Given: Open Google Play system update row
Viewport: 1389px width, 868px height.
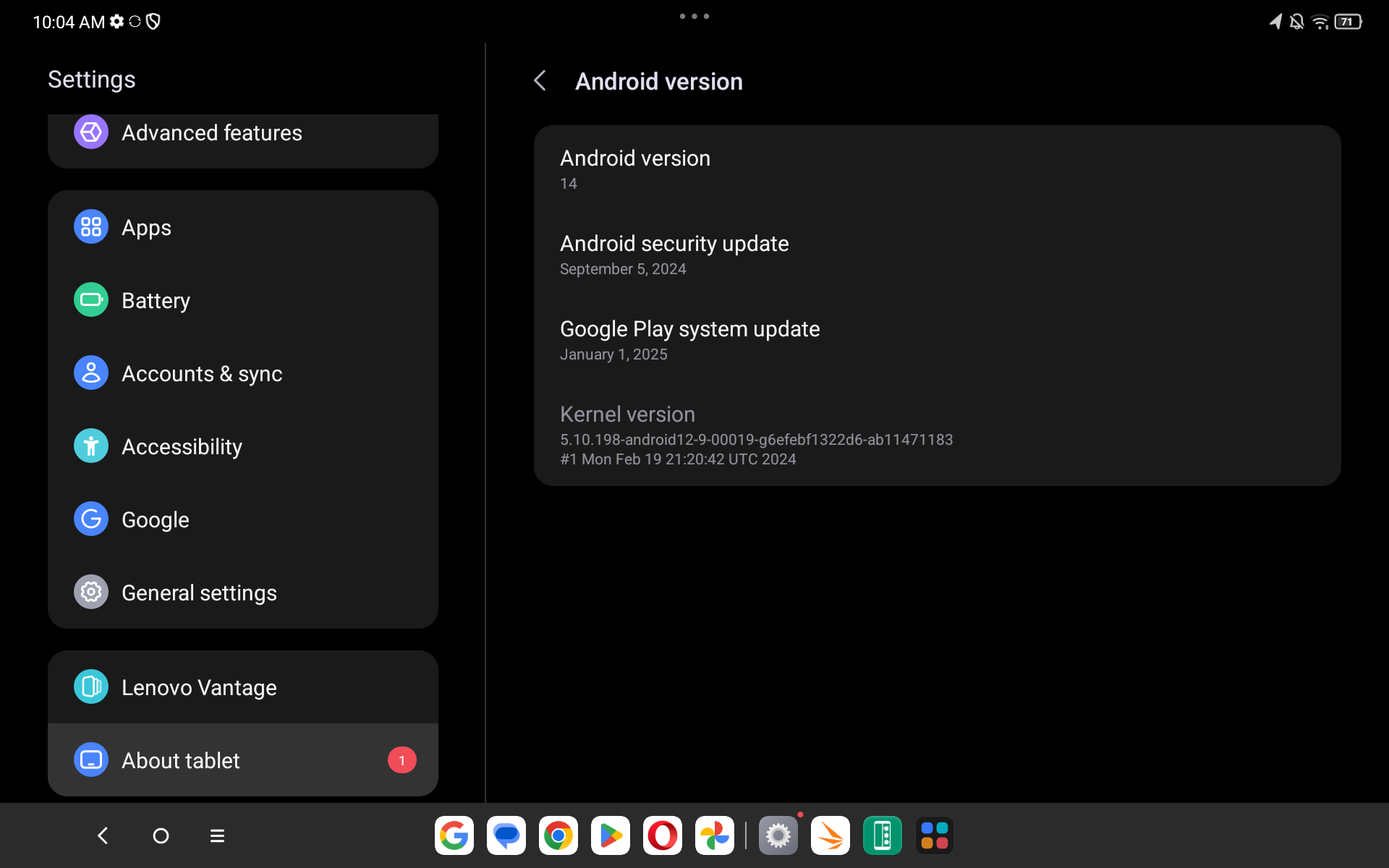Looking at the screenshot, I should pyautogui.click(x=938, y=340).
